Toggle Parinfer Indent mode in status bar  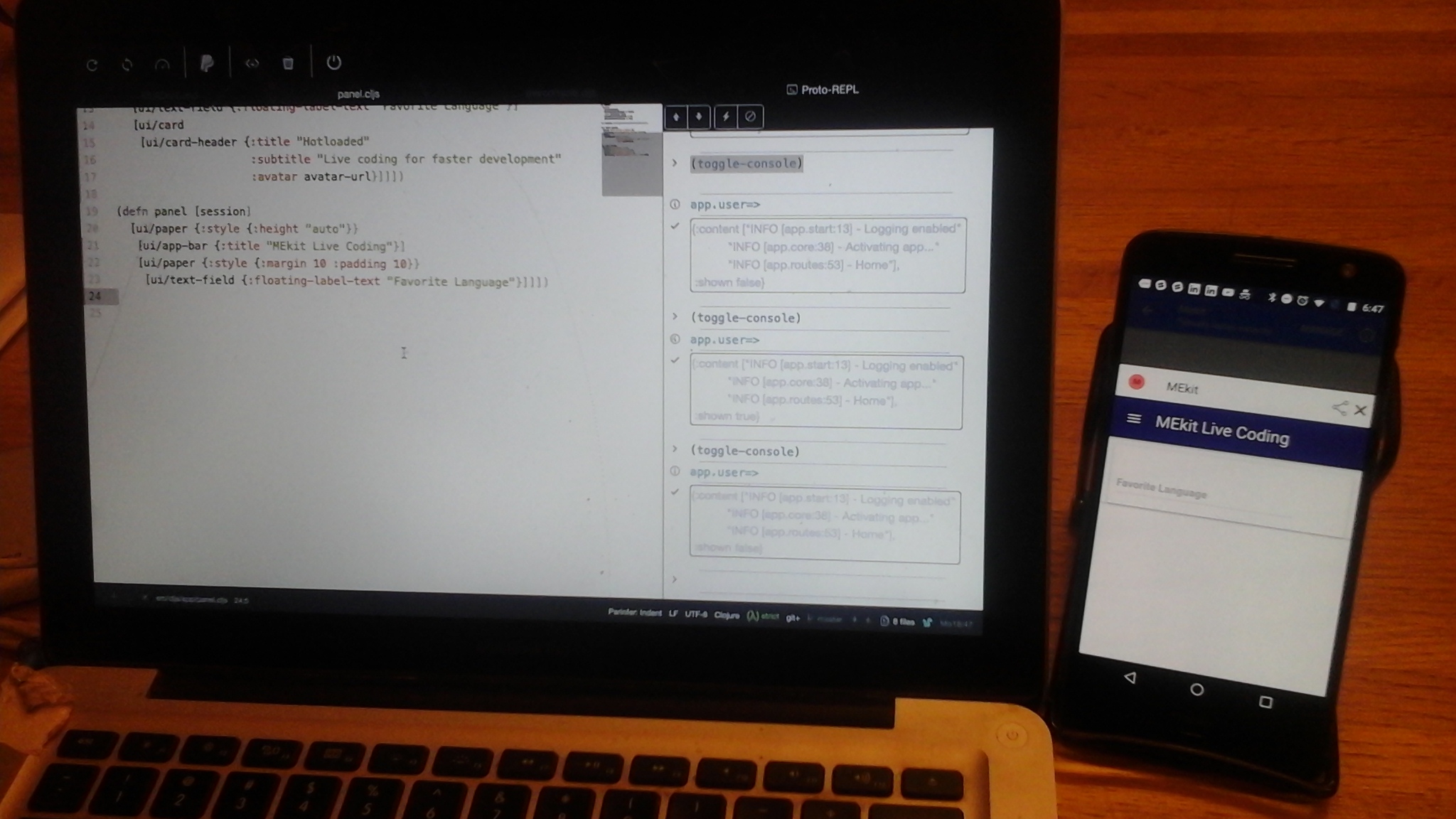(x=634, y=613)
